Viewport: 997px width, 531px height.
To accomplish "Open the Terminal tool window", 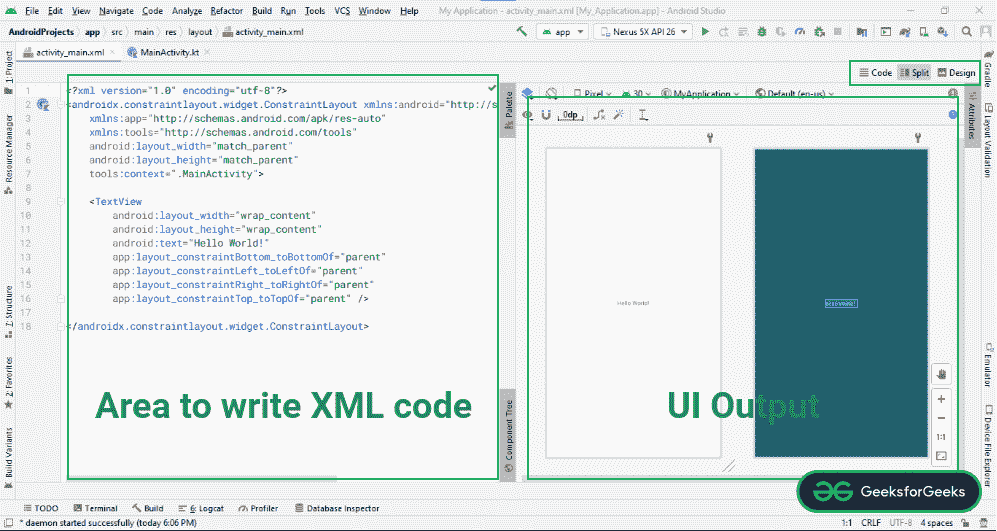I will [x=95, y=508].
